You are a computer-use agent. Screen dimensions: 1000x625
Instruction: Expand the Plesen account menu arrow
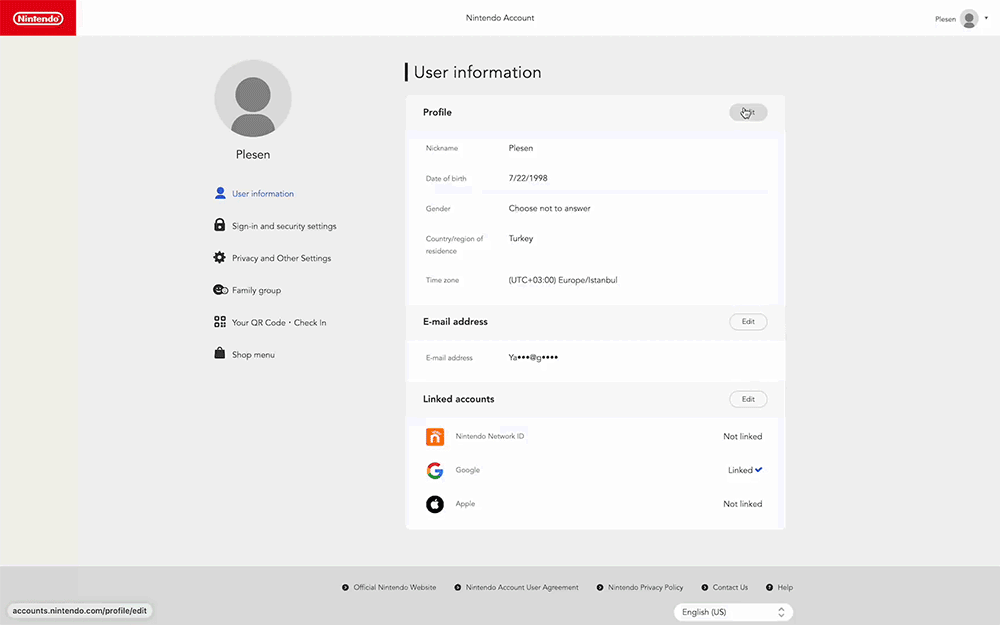point(986,18)
